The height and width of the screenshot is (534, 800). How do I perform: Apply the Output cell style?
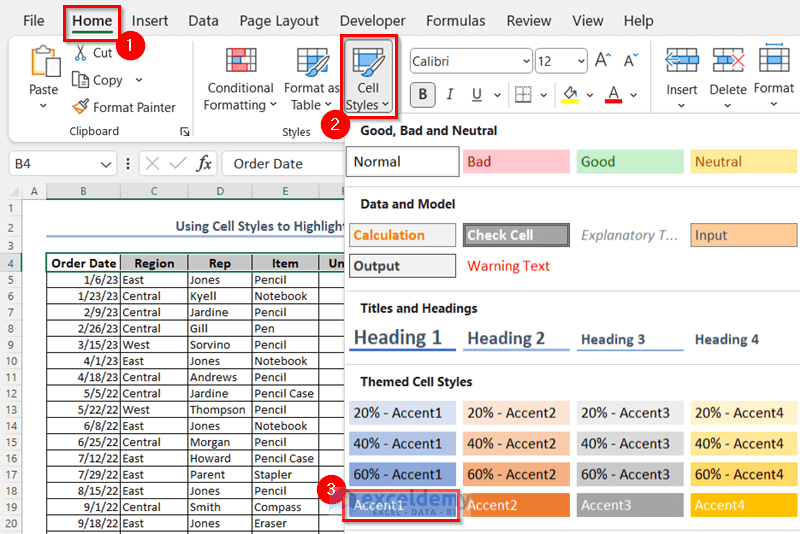tap(403, 266)
